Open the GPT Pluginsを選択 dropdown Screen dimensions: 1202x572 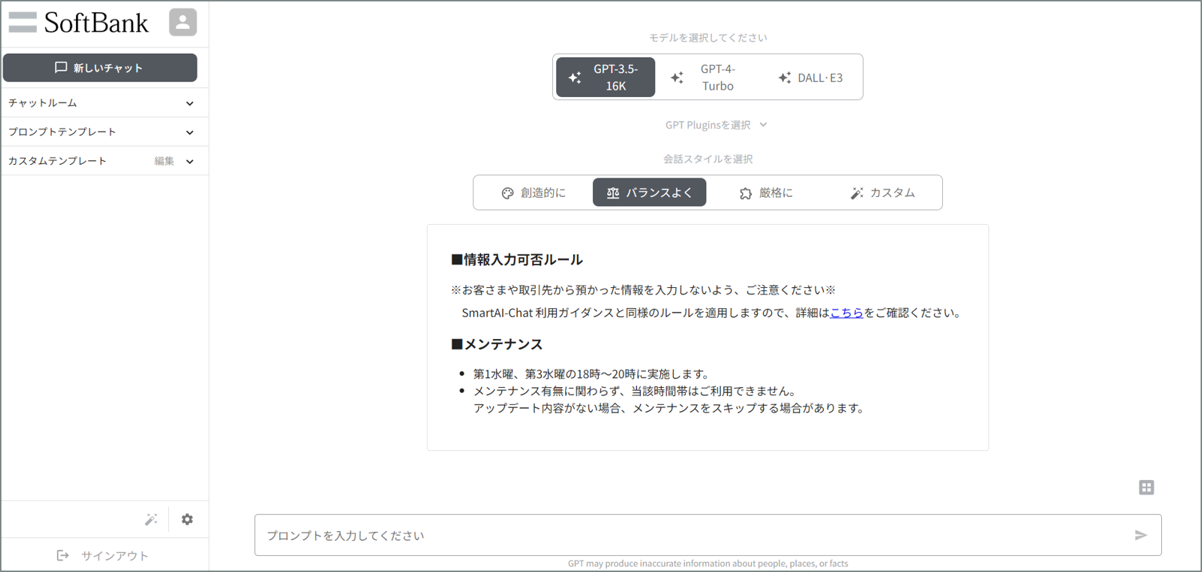(716, 125)
